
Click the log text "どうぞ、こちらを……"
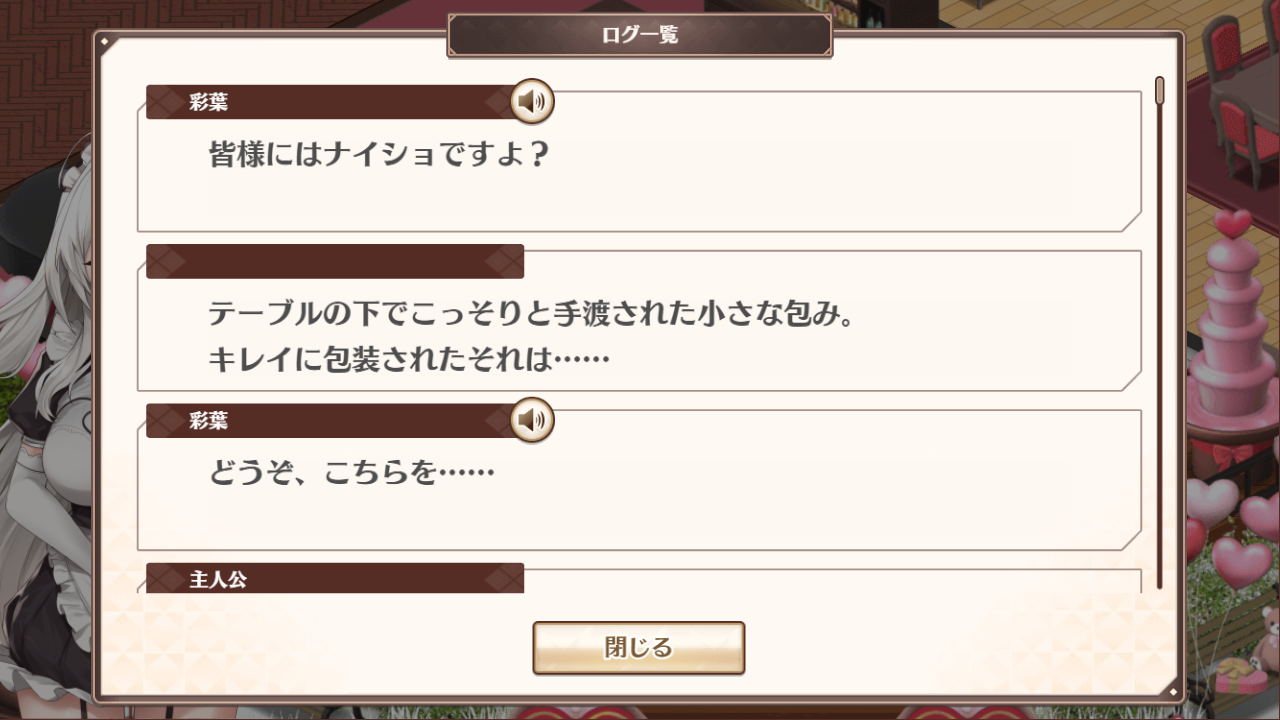[351, 472]
